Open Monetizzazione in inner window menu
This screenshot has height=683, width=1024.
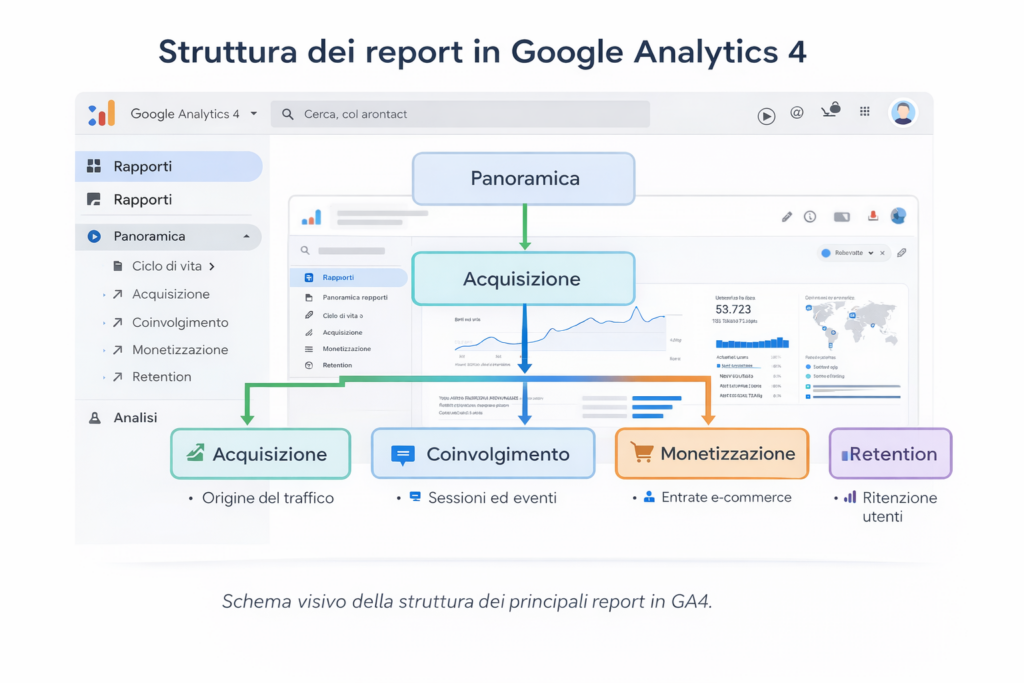(x=346, y=349)
